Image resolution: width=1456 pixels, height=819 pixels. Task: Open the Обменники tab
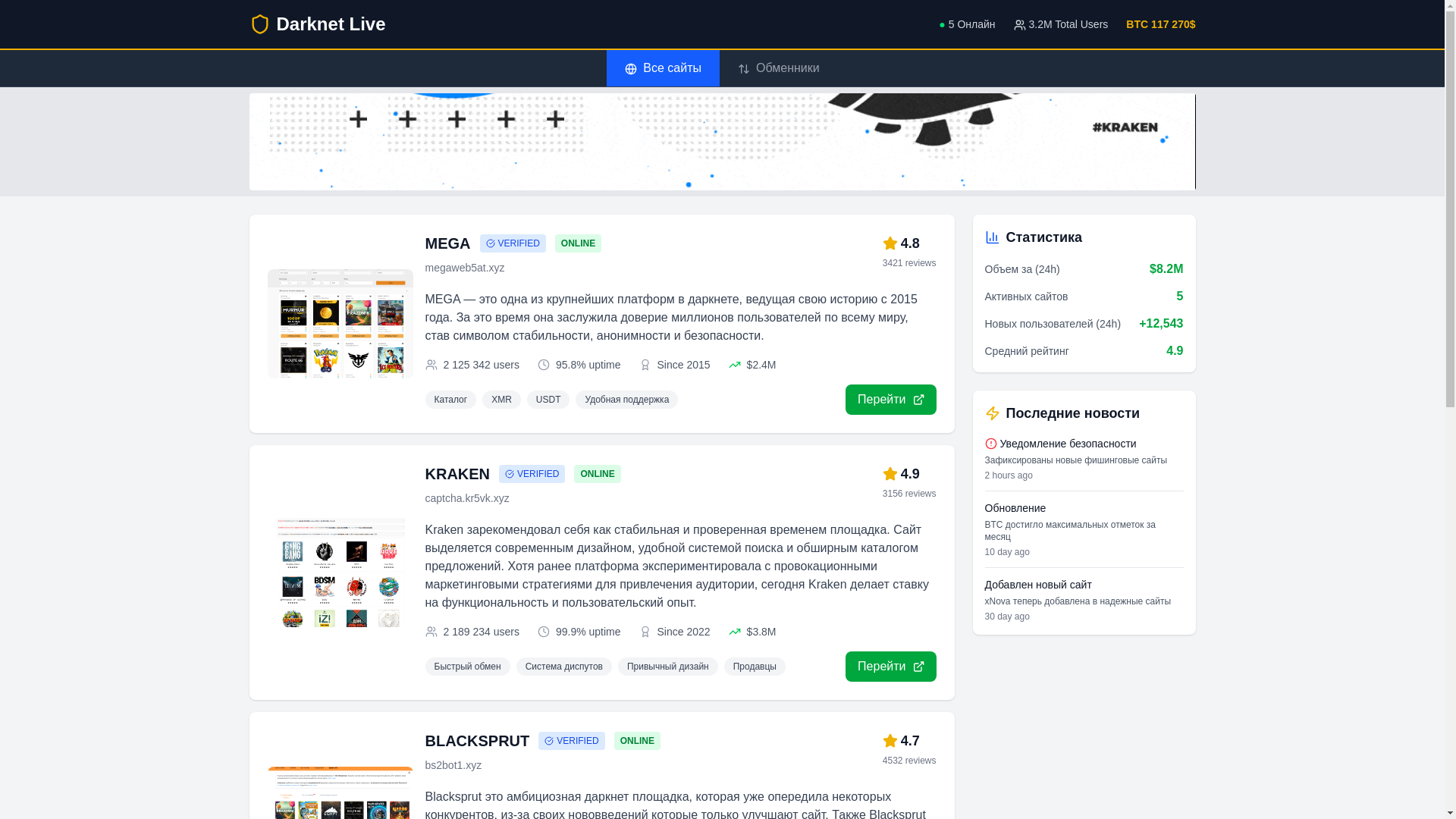click(778, 68)
